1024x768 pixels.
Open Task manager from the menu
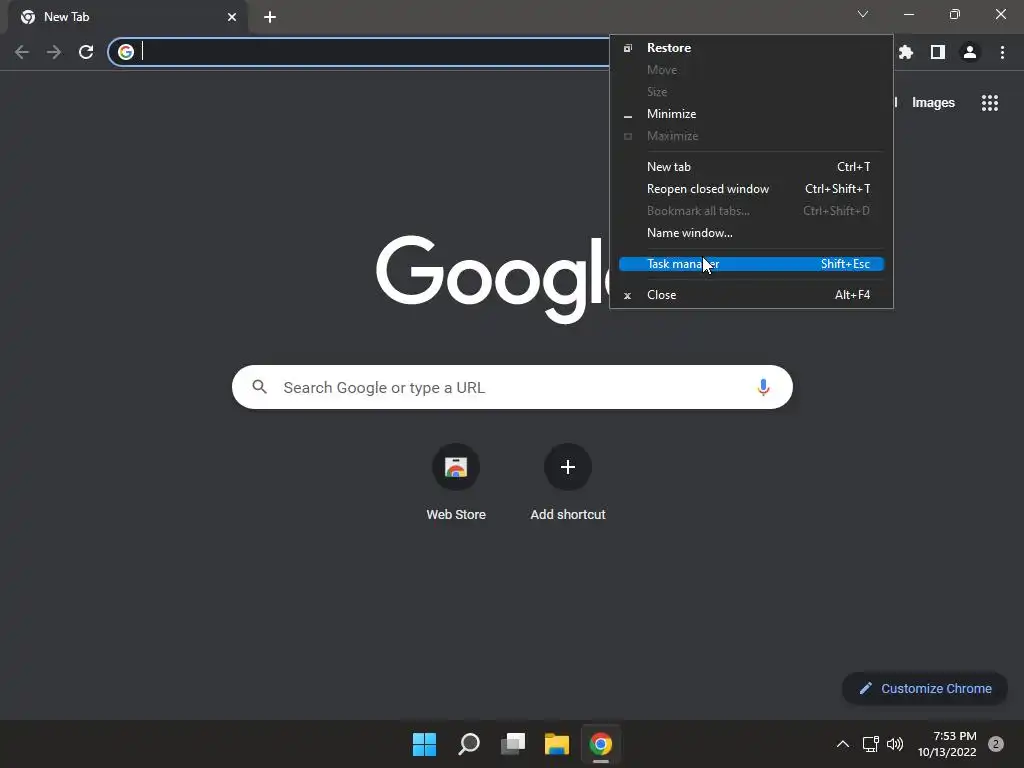click(751, 264)
